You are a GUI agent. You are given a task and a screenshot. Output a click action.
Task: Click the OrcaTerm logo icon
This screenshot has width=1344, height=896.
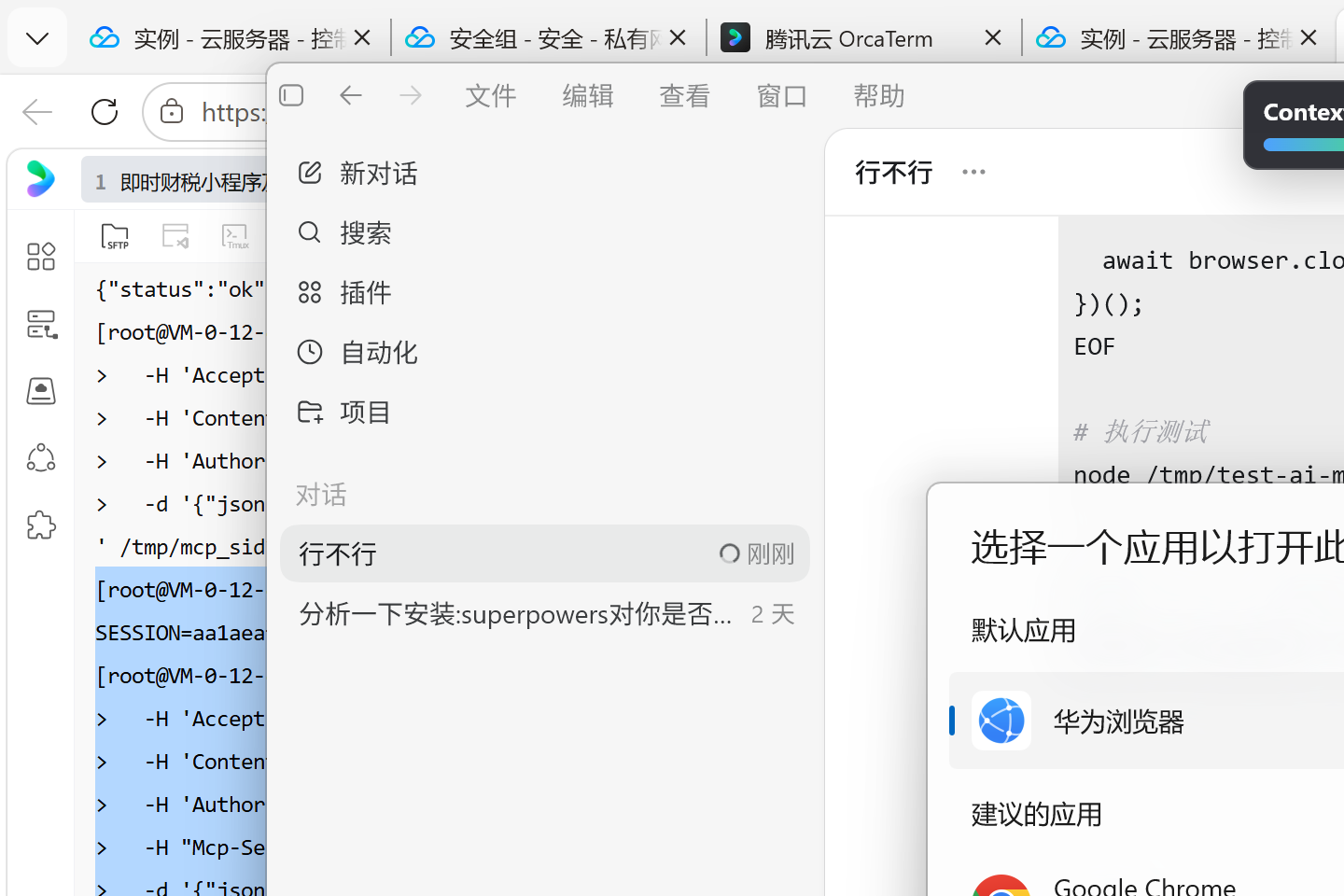pyautogui.click(x=40, y=179)
